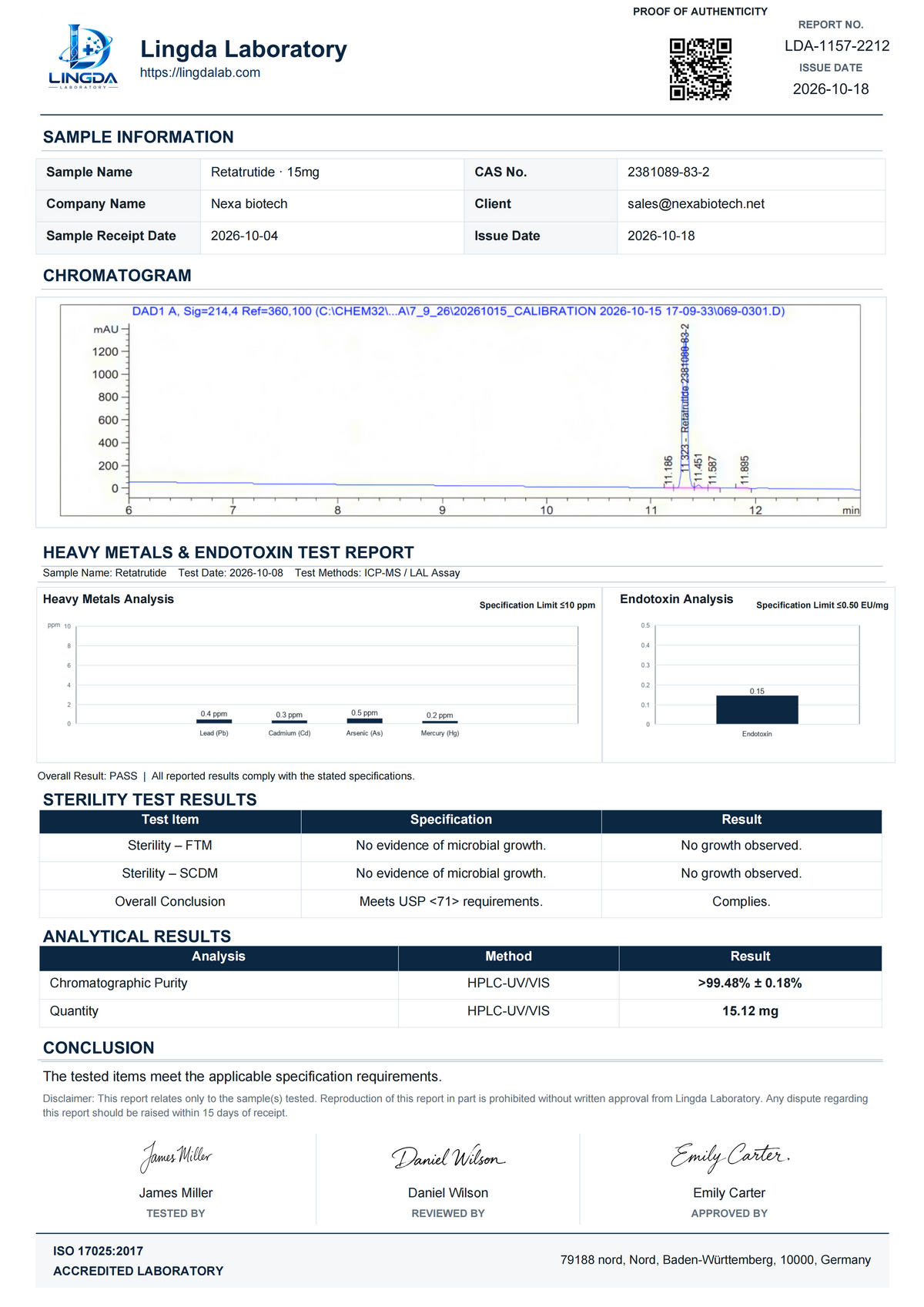Click the sales@nexabiotech.net client email
The width and height of the screenshot is (924, 1307).
[x=696, y=204]
